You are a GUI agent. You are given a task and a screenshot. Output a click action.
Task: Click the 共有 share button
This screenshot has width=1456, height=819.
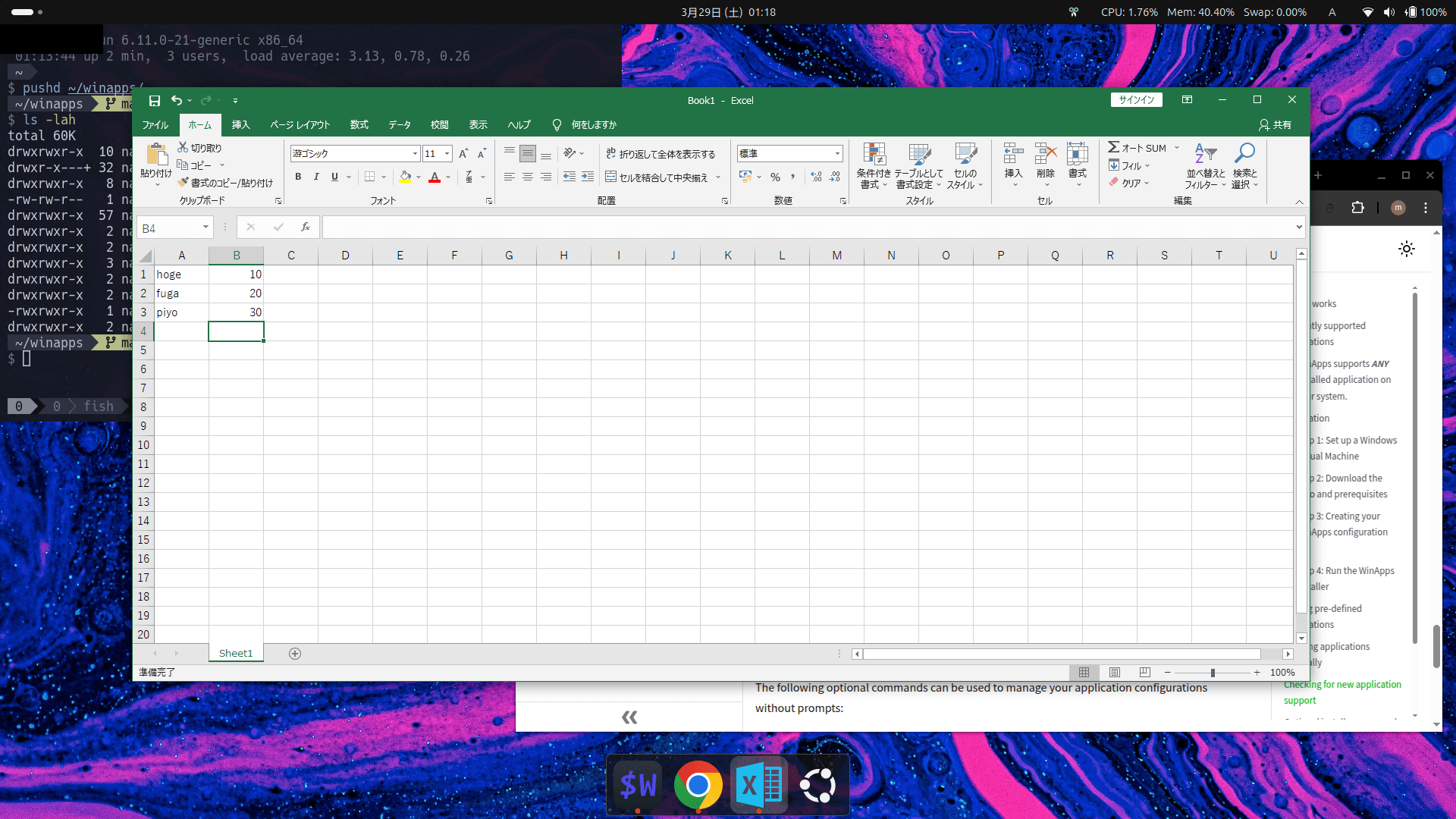click(1275, 125)
